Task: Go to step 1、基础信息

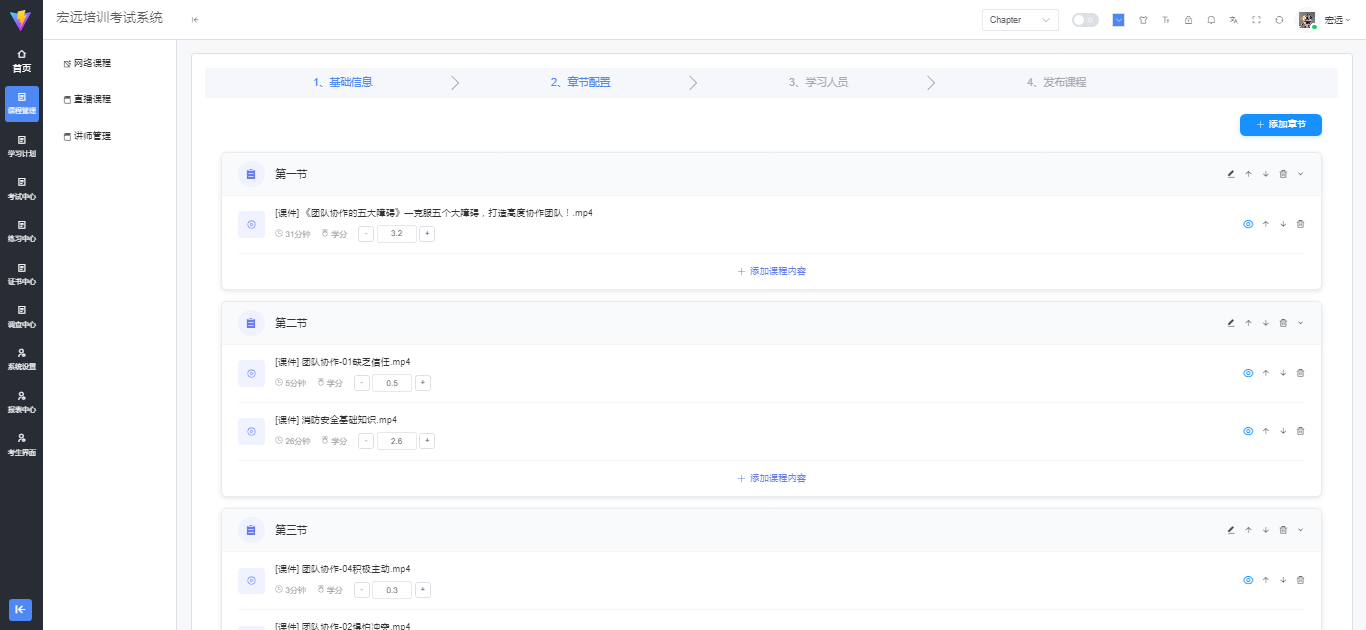Action: tap(345, 82)
